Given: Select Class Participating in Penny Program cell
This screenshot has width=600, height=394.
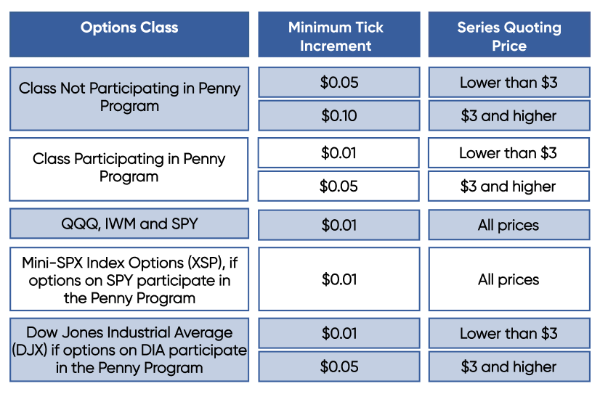Looking at the screenshot, I should point(129,169).
